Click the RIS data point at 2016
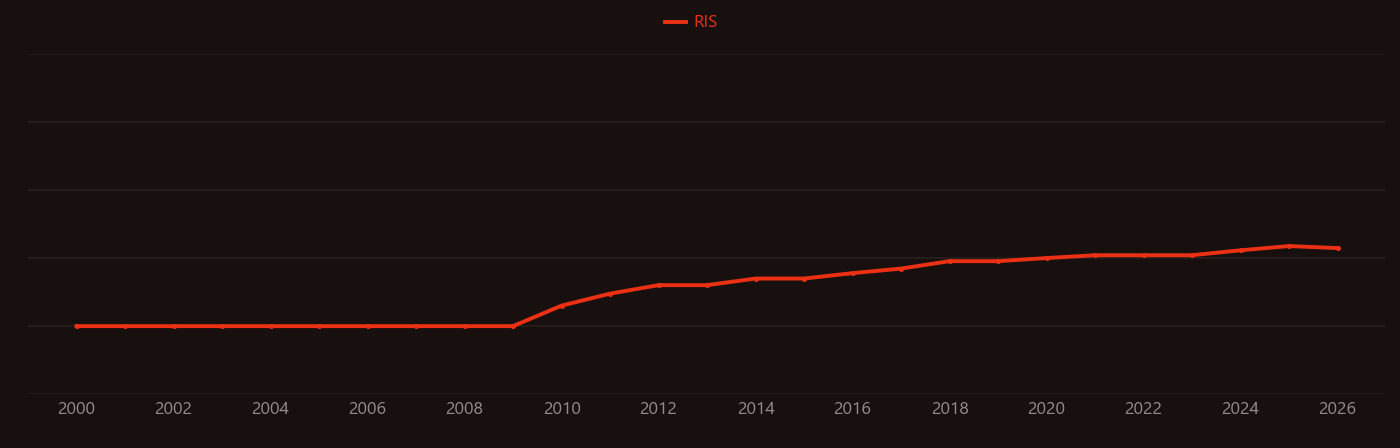 pos(853,273)
